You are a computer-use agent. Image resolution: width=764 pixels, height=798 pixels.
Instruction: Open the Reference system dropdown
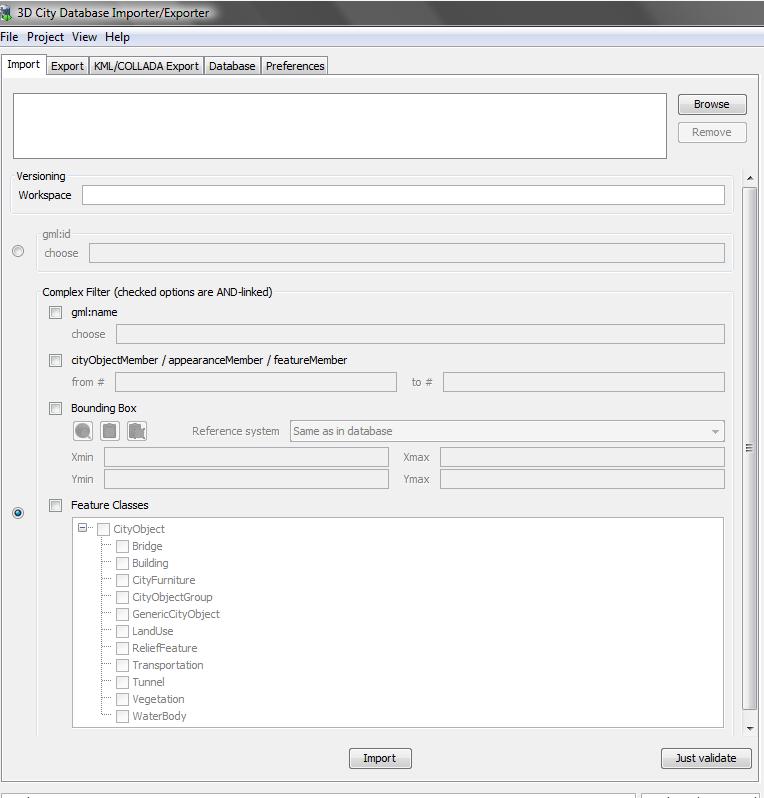coord(507,431)
